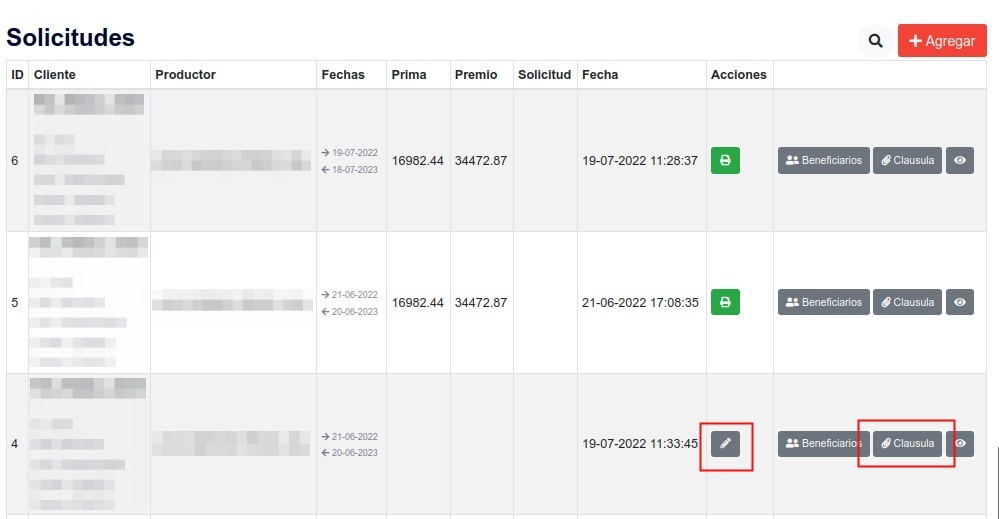Click the Productor column header
Image resolution: width=999 pixels, height=519 pixels.
185,75
